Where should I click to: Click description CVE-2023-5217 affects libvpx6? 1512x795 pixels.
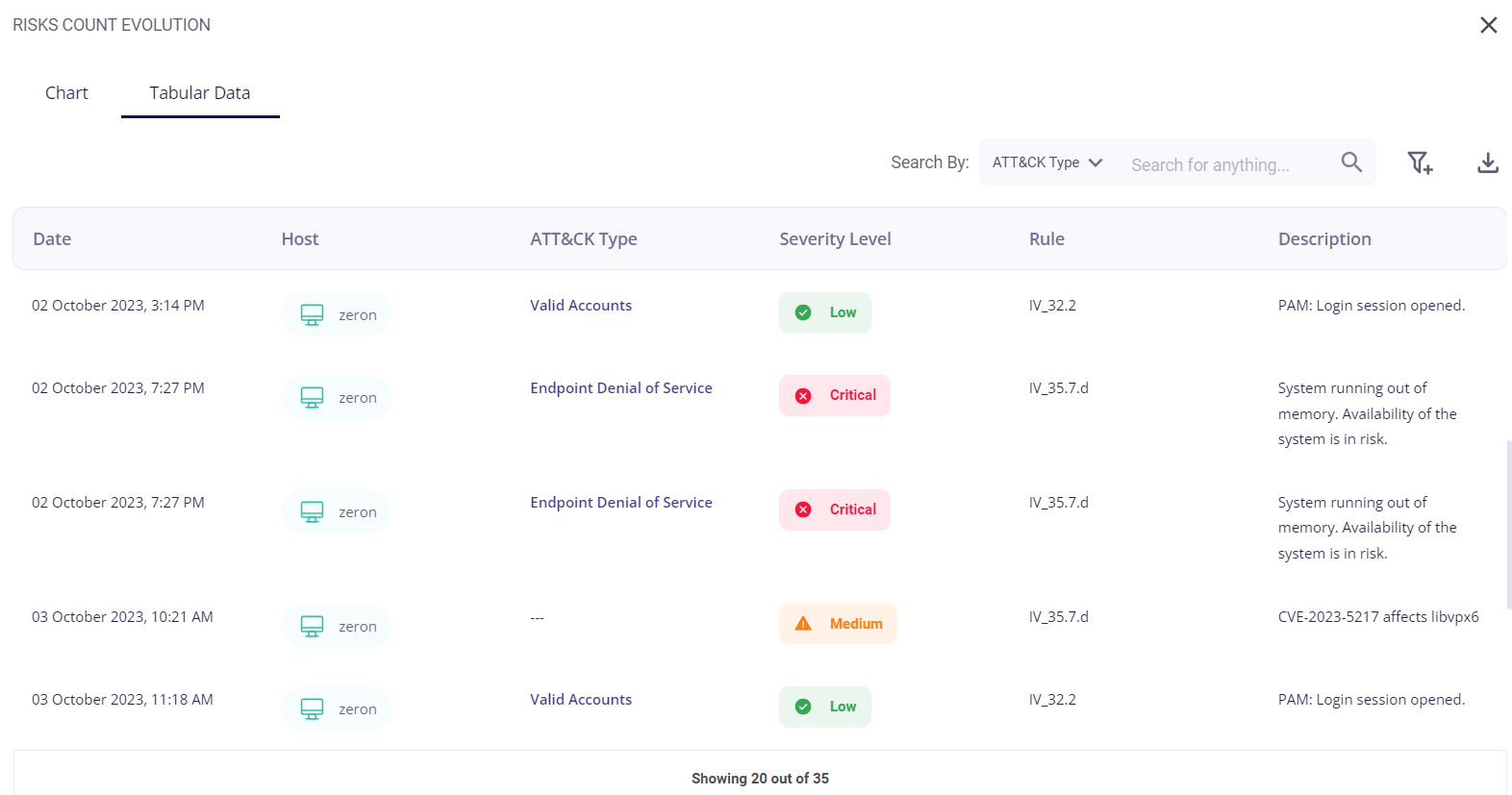pyautogui.click(x=1378, y=617)
